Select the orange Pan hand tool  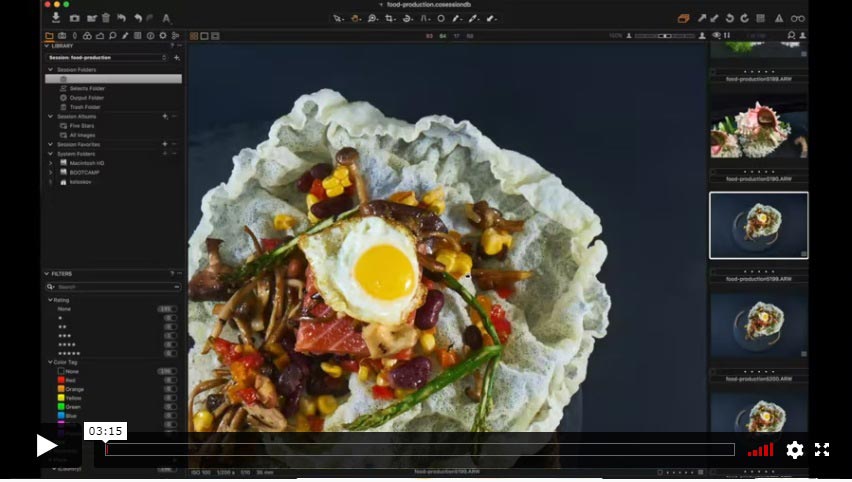click(x=355, y=18)
